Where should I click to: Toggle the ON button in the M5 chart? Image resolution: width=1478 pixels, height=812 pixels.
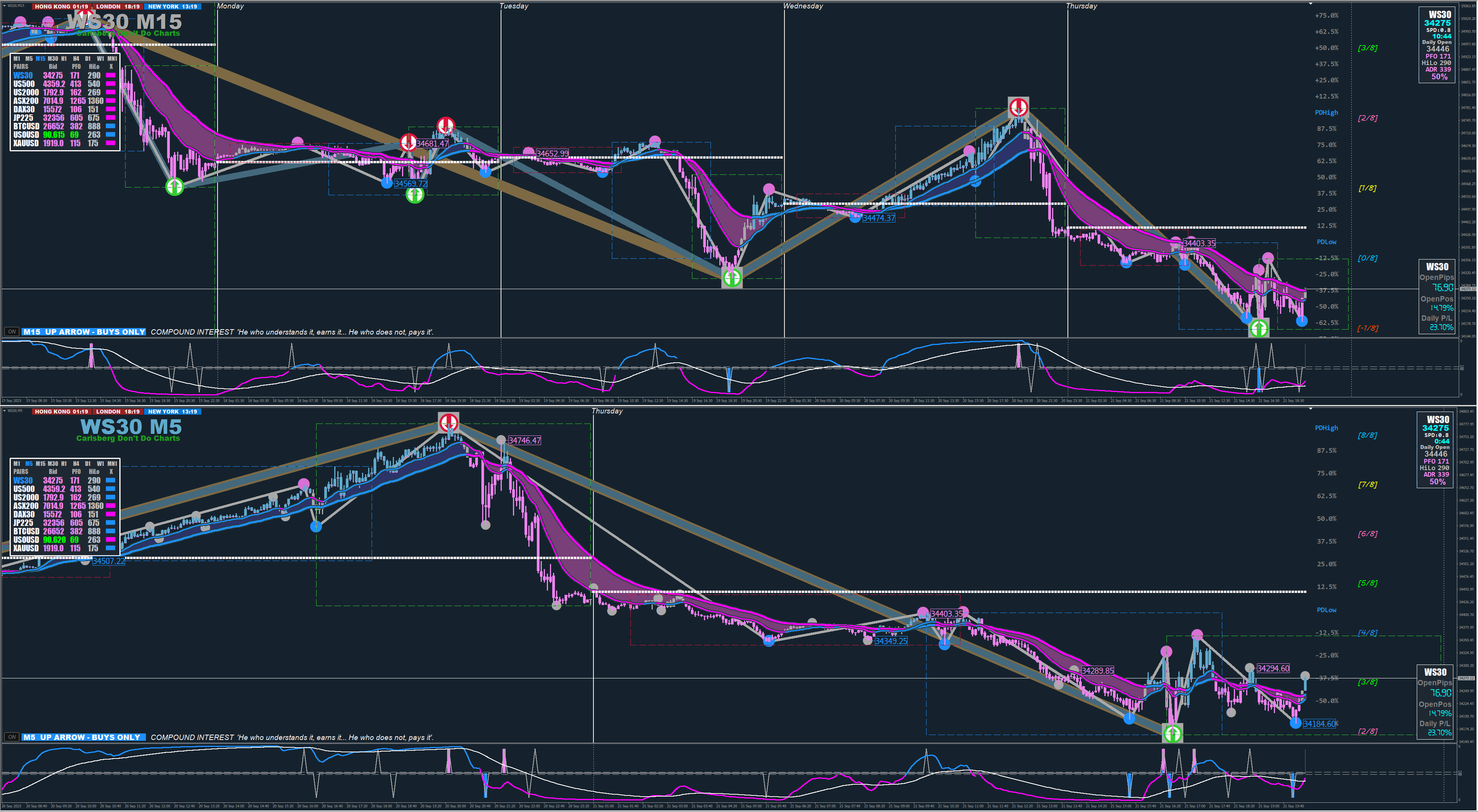tap(12, 737)
